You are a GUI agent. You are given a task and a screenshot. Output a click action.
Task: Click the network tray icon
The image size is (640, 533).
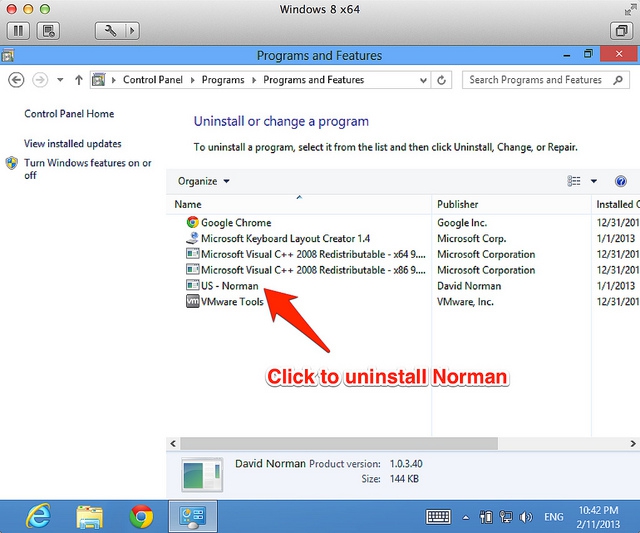point(506,517)
